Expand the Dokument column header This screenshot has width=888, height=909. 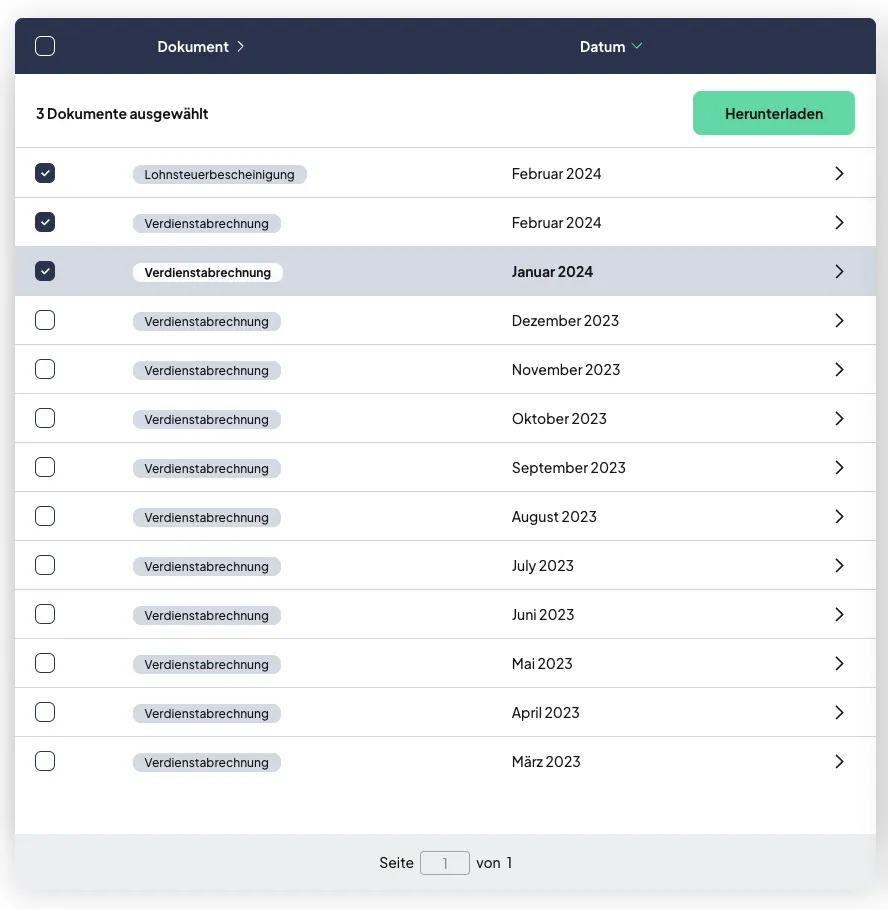point(200,47)
